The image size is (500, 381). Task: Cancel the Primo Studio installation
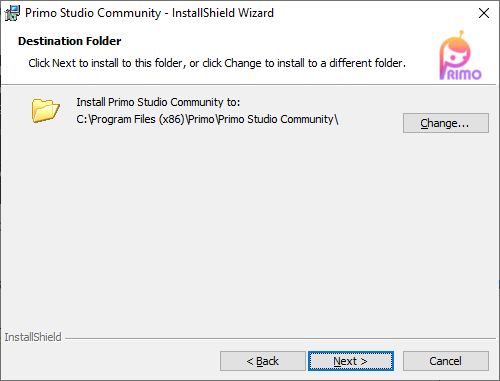click(446, 361)
